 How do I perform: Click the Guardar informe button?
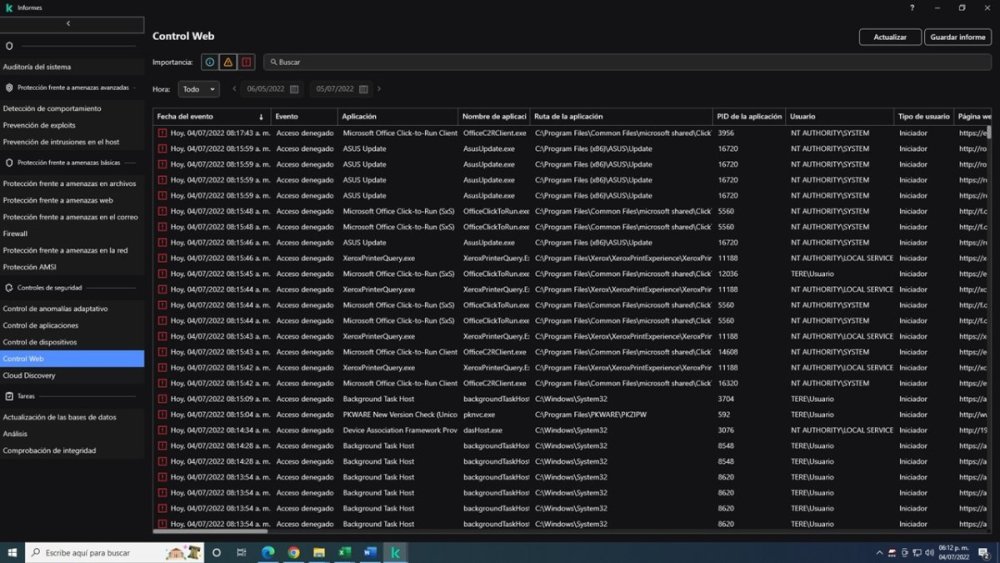click(957, 37)
